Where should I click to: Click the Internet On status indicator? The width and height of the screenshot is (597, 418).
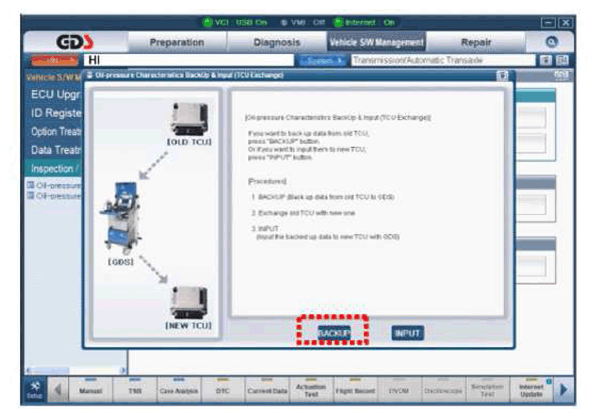click(364, 22)
